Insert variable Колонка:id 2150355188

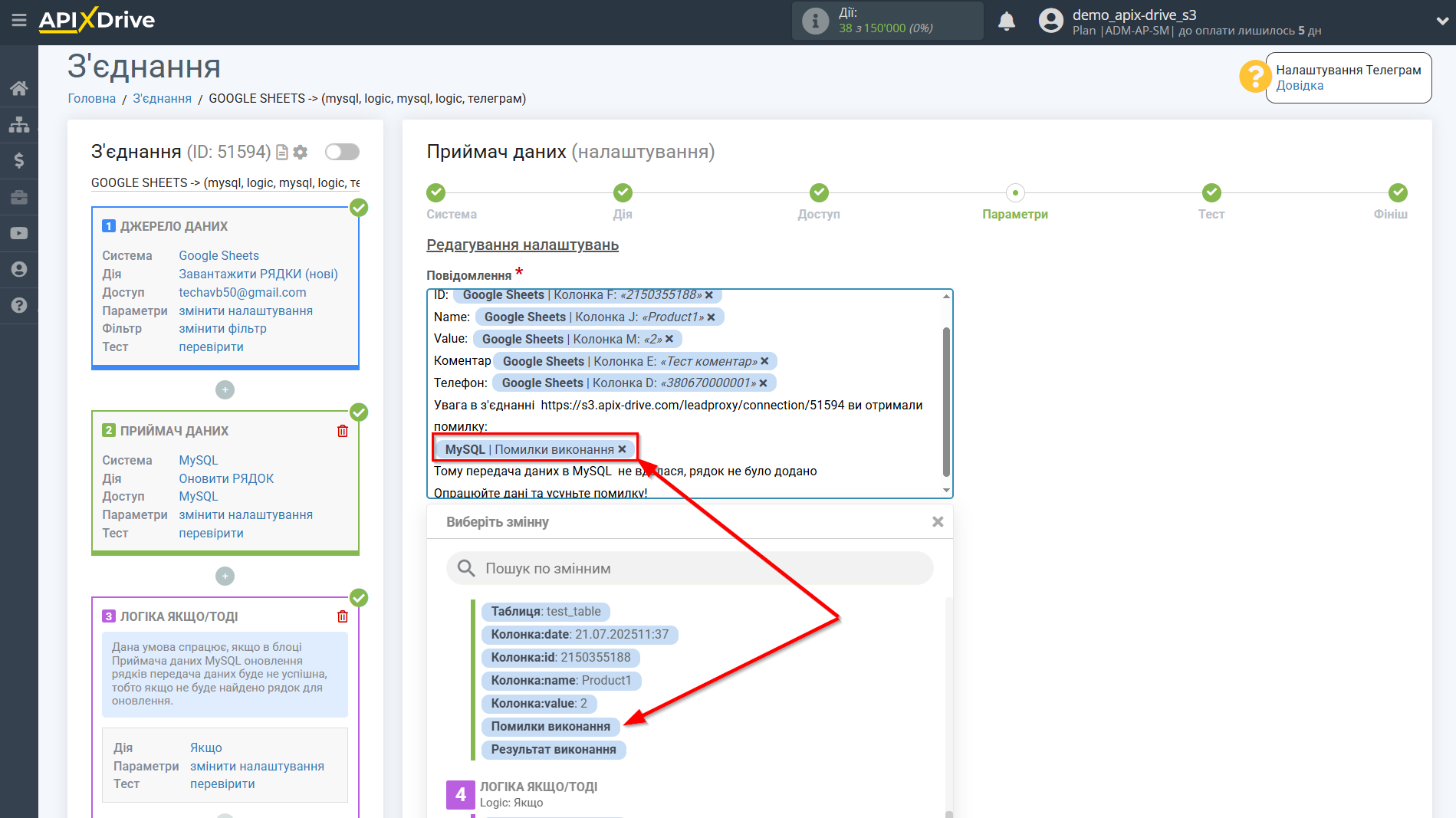coord(560,658)
